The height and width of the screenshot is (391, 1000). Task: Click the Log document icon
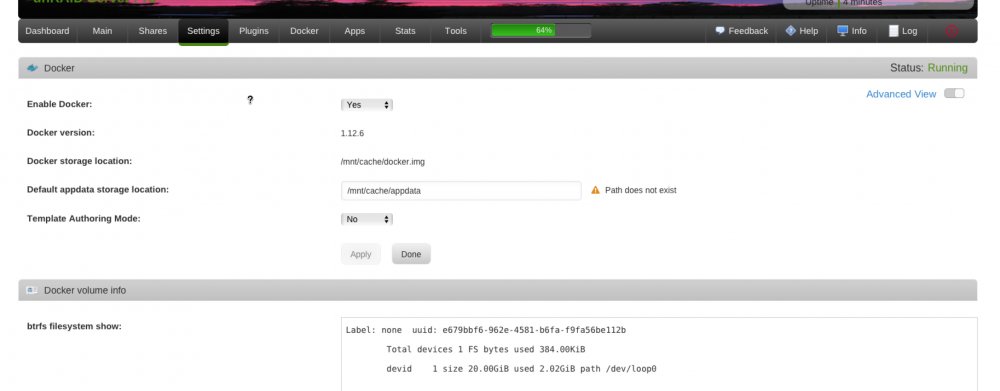point(893,31)
